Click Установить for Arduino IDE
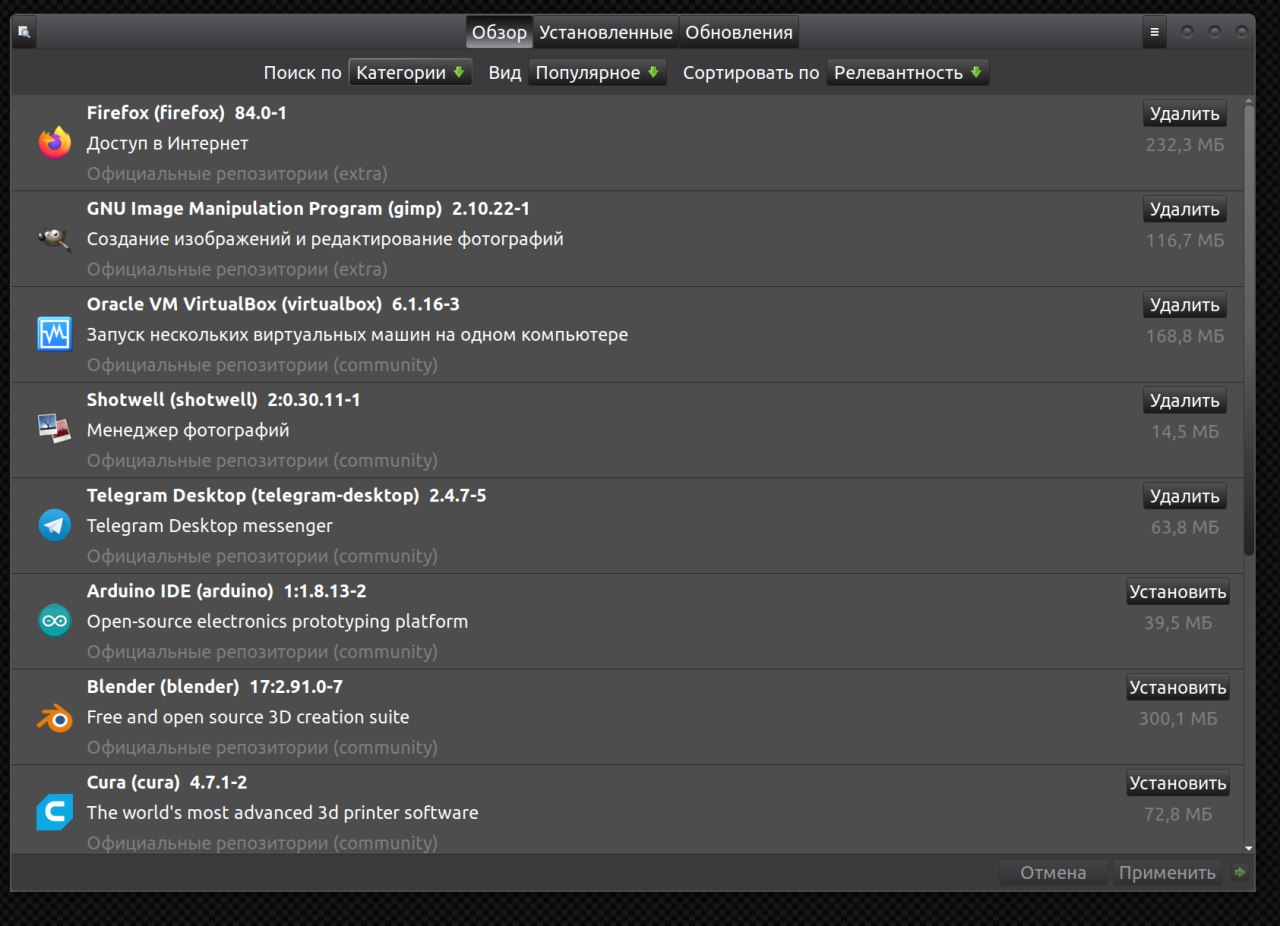This screenshot has width=1280, height=926. (x=1178, y=592)
